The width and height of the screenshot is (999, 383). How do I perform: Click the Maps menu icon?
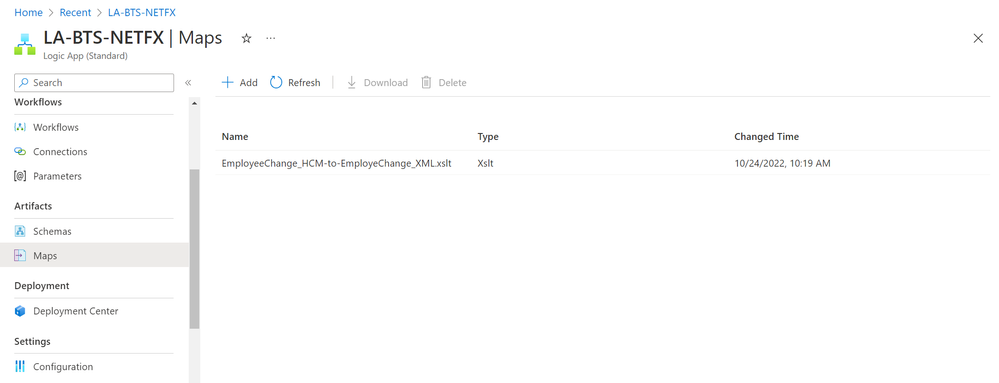click(20, 256)
